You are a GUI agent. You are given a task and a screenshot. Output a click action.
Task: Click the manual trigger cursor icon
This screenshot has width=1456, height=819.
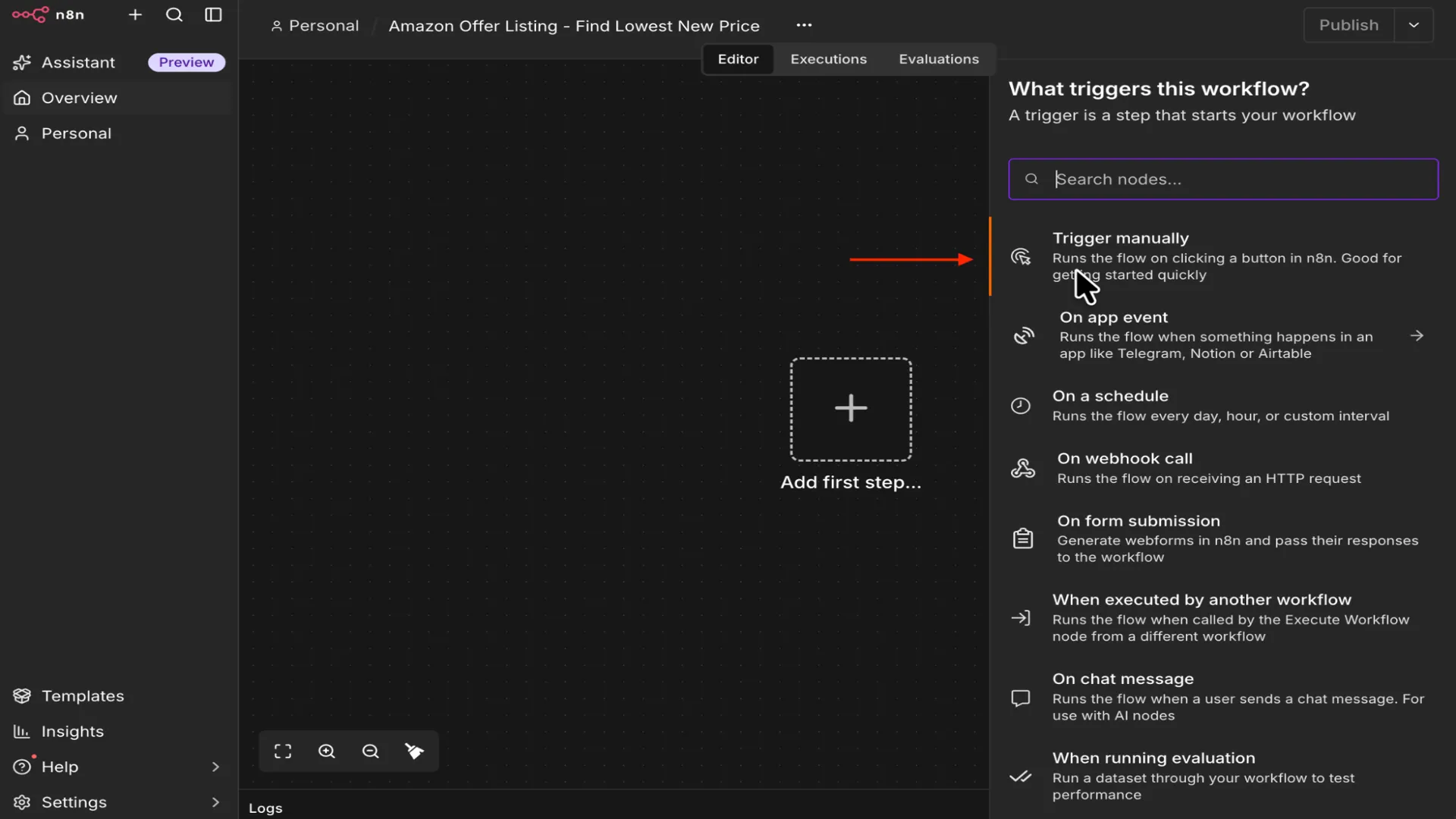pyautogui.click(x=1021, y=256)
